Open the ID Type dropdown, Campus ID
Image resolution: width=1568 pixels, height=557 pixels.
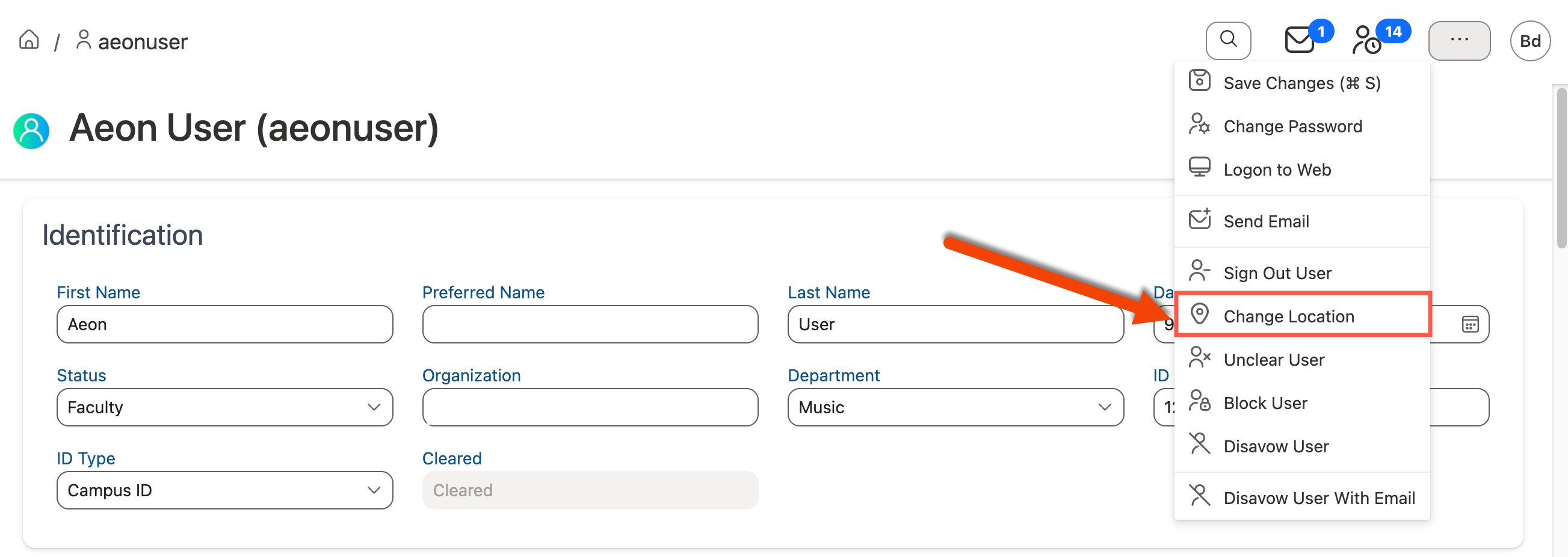224,490
